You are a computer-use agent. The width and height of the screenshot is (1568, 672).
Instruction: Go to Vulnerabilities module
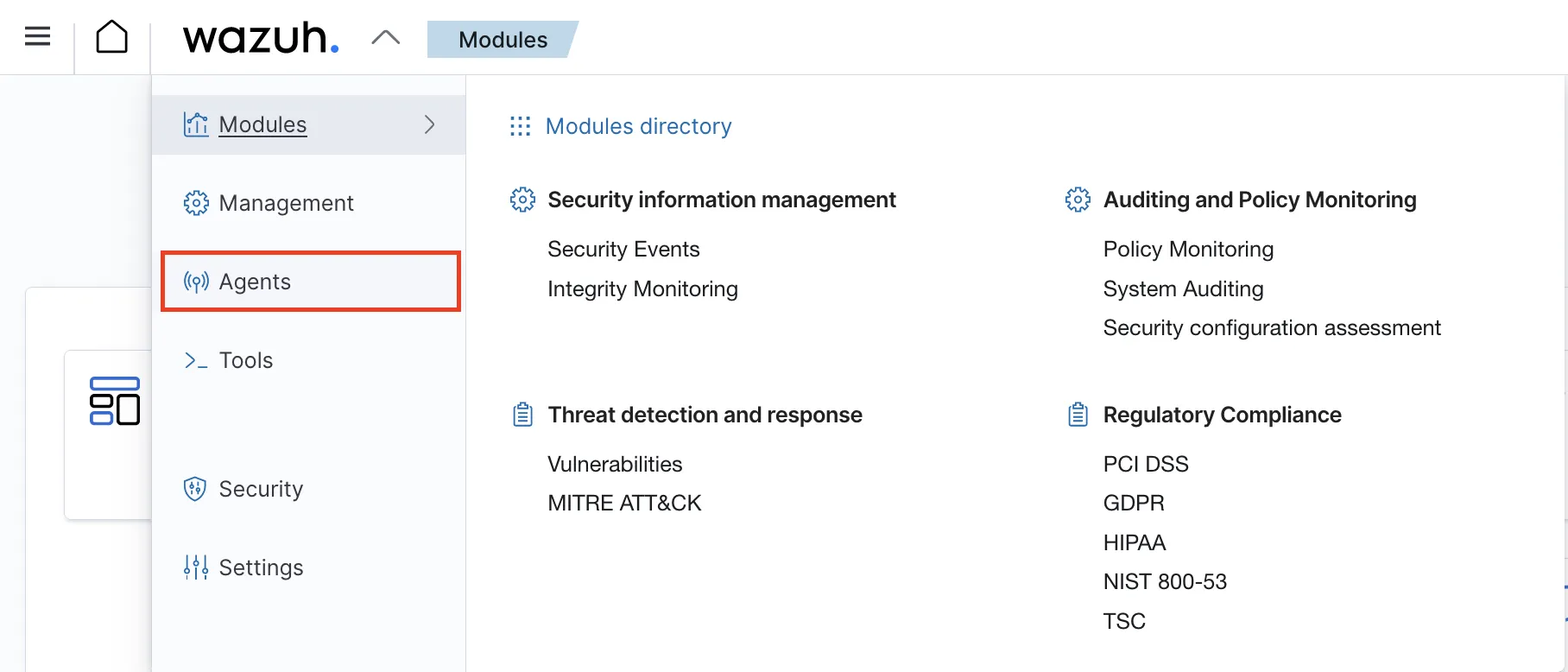[615, 464]
